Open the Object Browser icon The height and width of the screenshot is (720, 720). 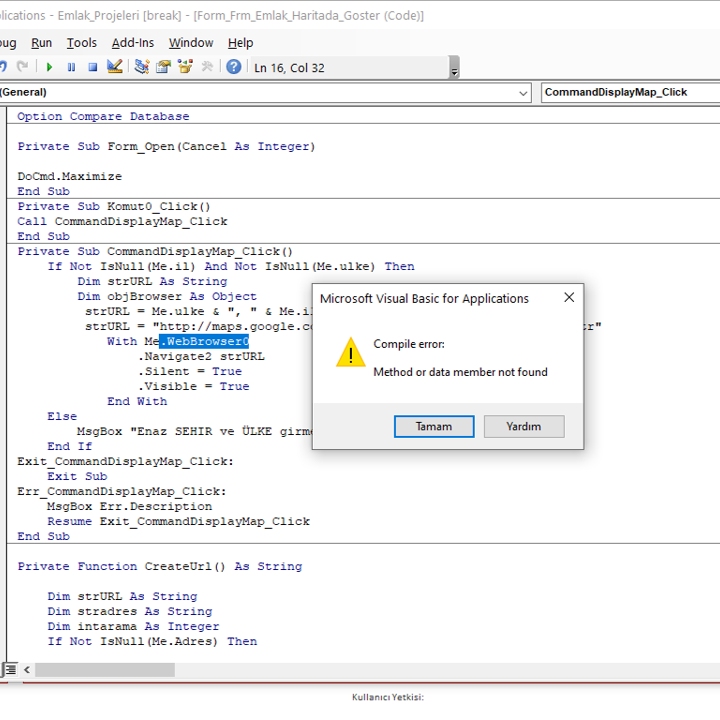pyautogui.click(x=185, y=67)
